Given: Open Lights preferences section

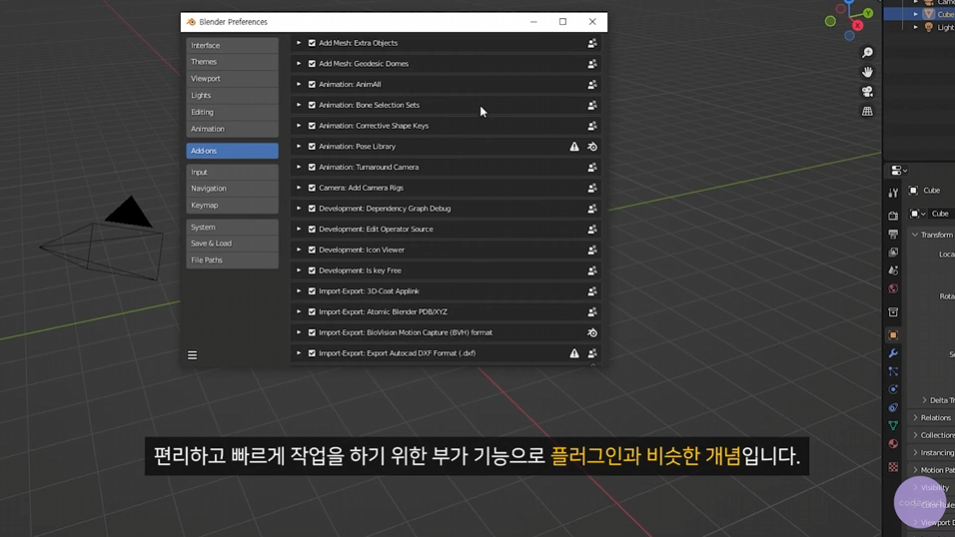Looking at the screenshot, I should pyautogui.click(x=232, y=96).
